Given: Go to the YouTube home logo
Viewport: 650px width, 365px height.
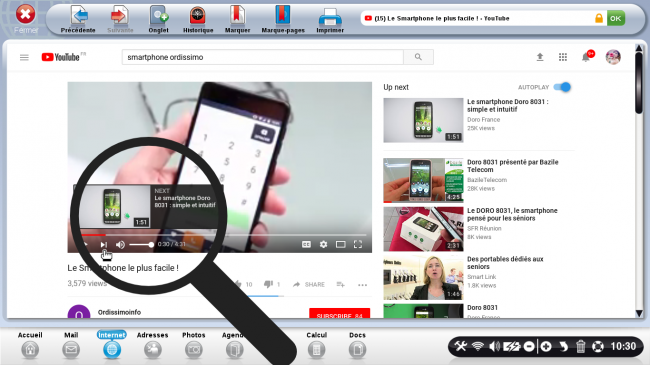Looking at the screenshot, I should [61, 57].
